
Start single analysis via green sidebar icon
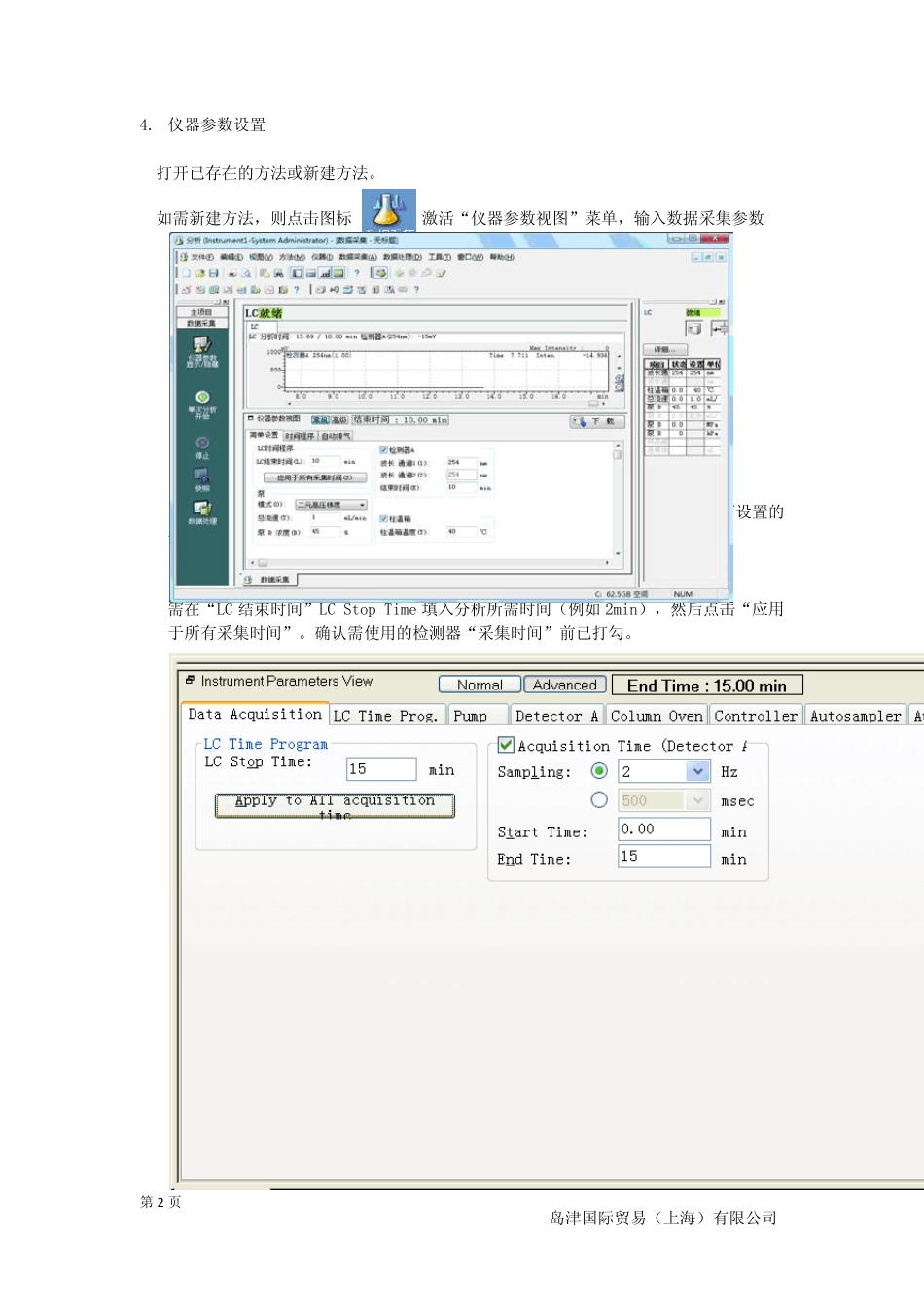202,397
